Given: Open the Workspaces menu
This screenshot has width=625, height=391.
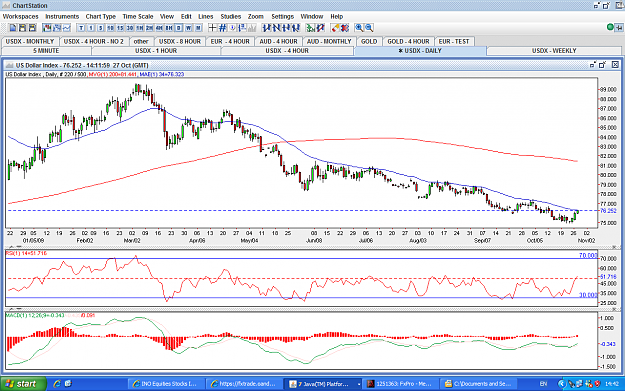Looking at the screenshot, I should 21,16.
